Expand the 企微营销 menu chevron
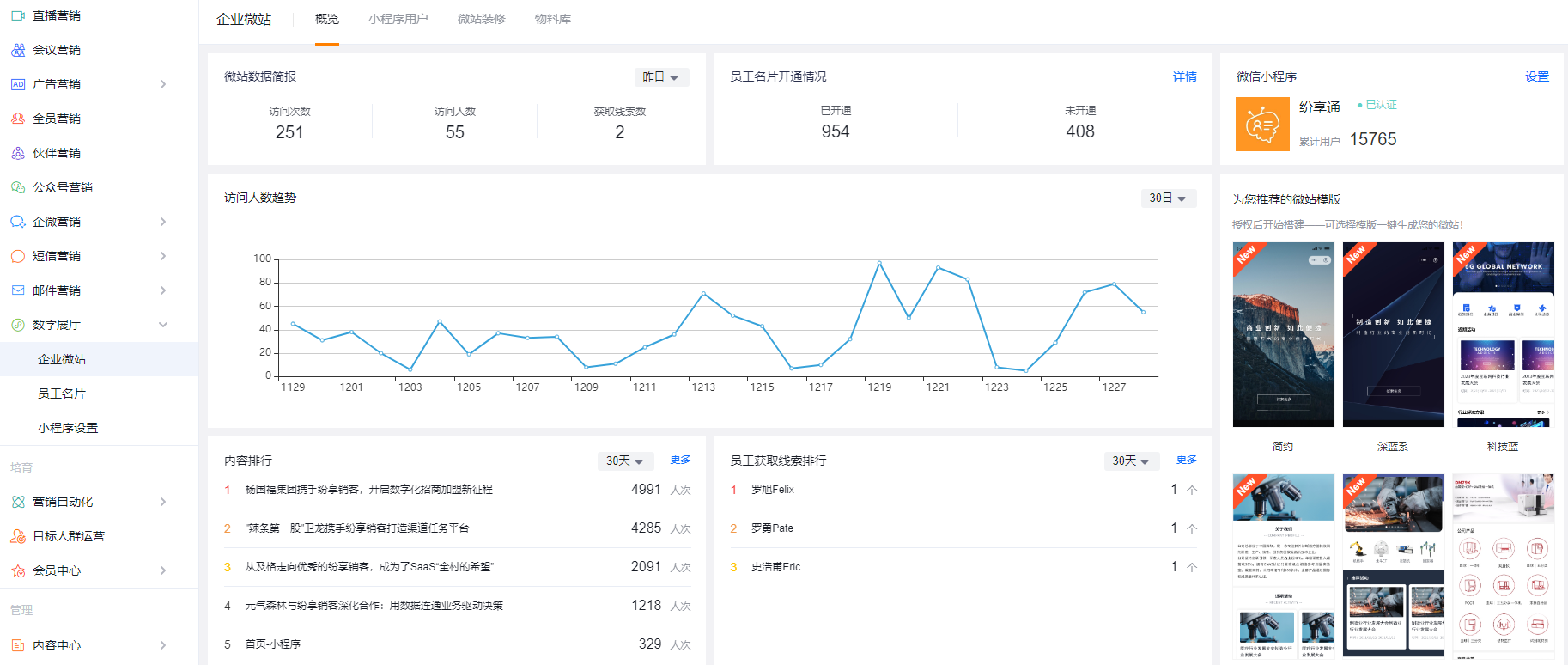 click(x=163, y=222)
